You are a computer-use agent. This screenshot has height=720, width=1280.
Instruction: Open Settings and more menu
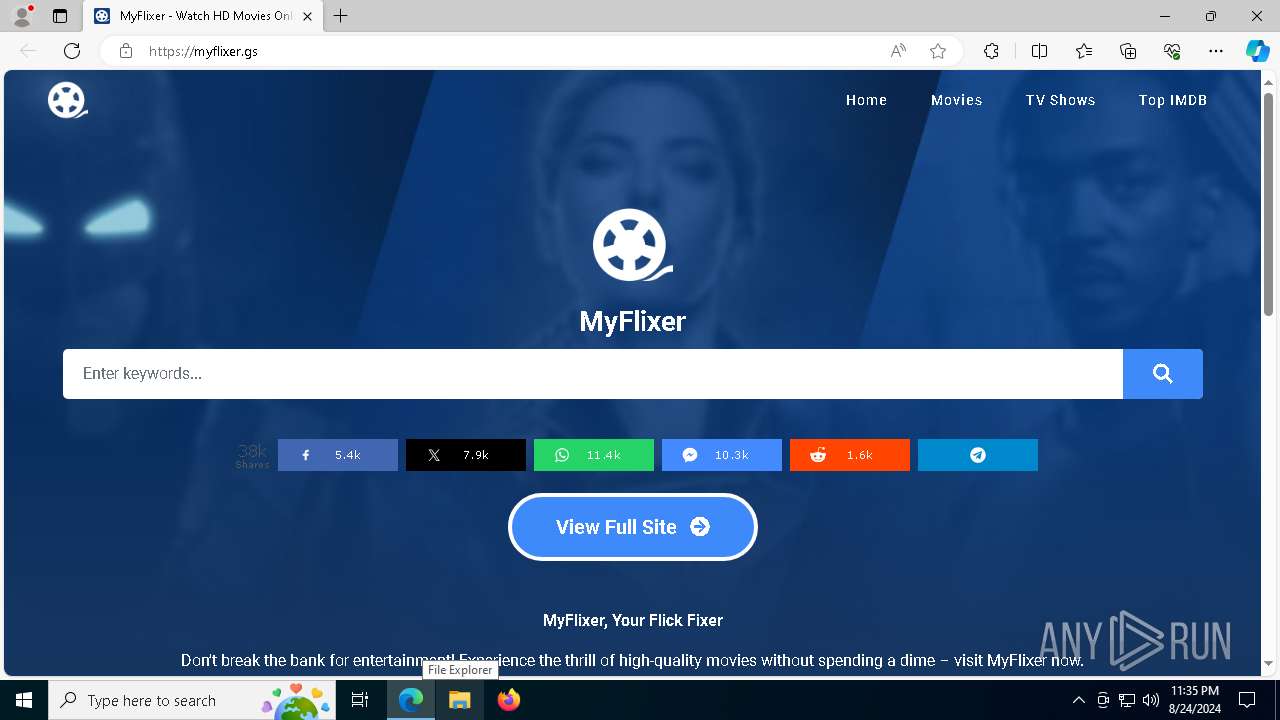[x=1216, y=51]
